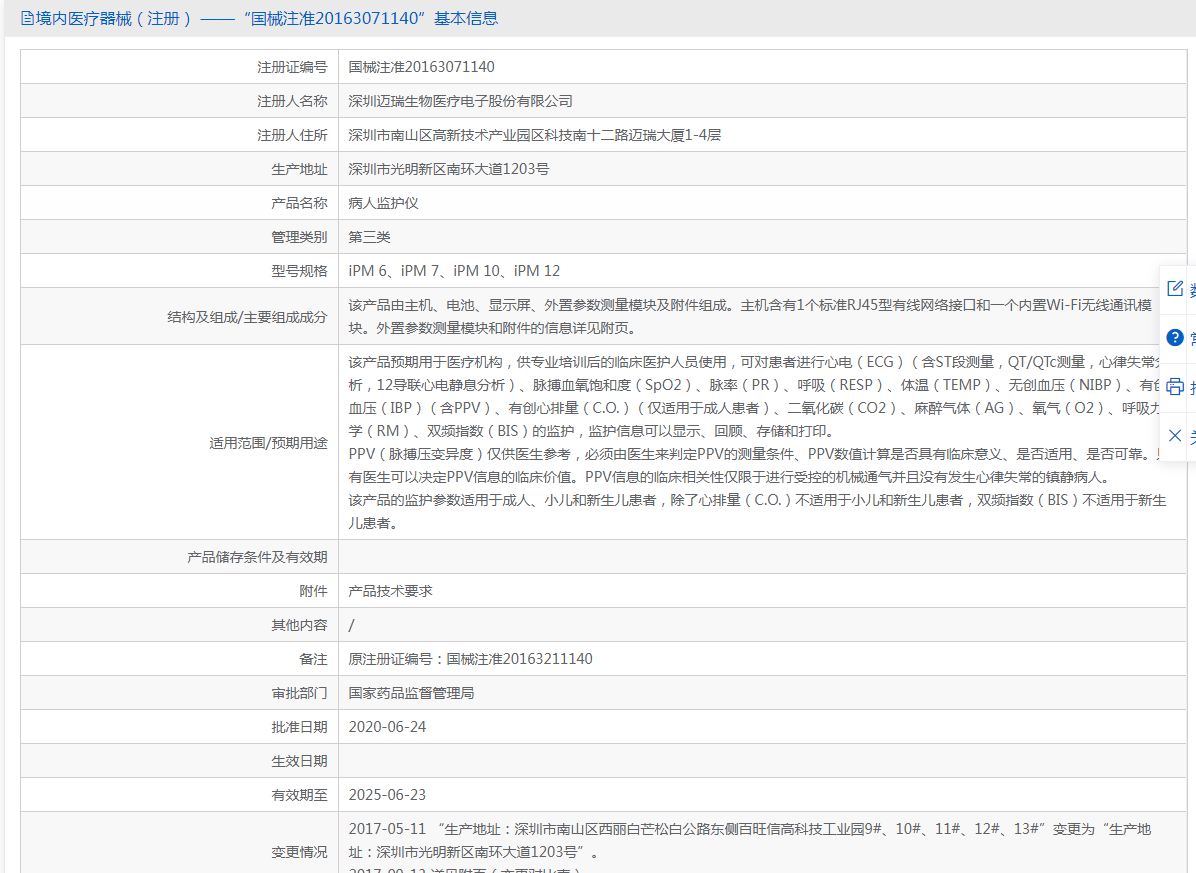Click the printer icon to print this record

1174,385
